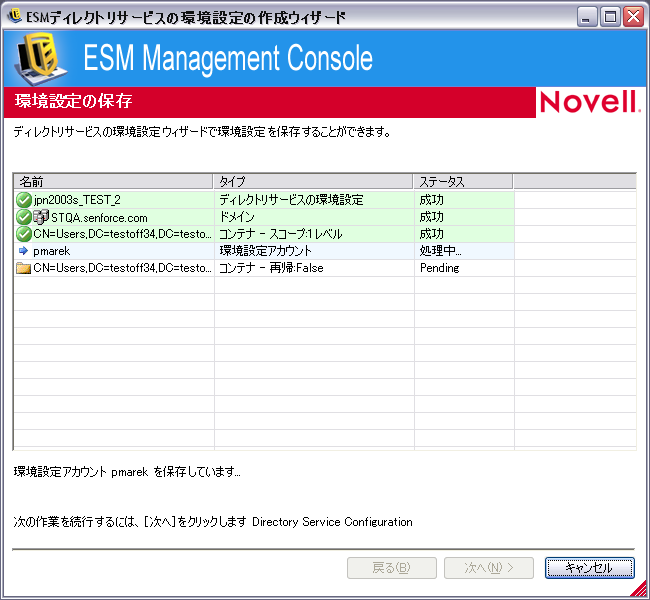Click the green checkmark beside jpn2003s_TEST_2
The width and height of the screenshot is (650, 600).
(x=24, y=200)
